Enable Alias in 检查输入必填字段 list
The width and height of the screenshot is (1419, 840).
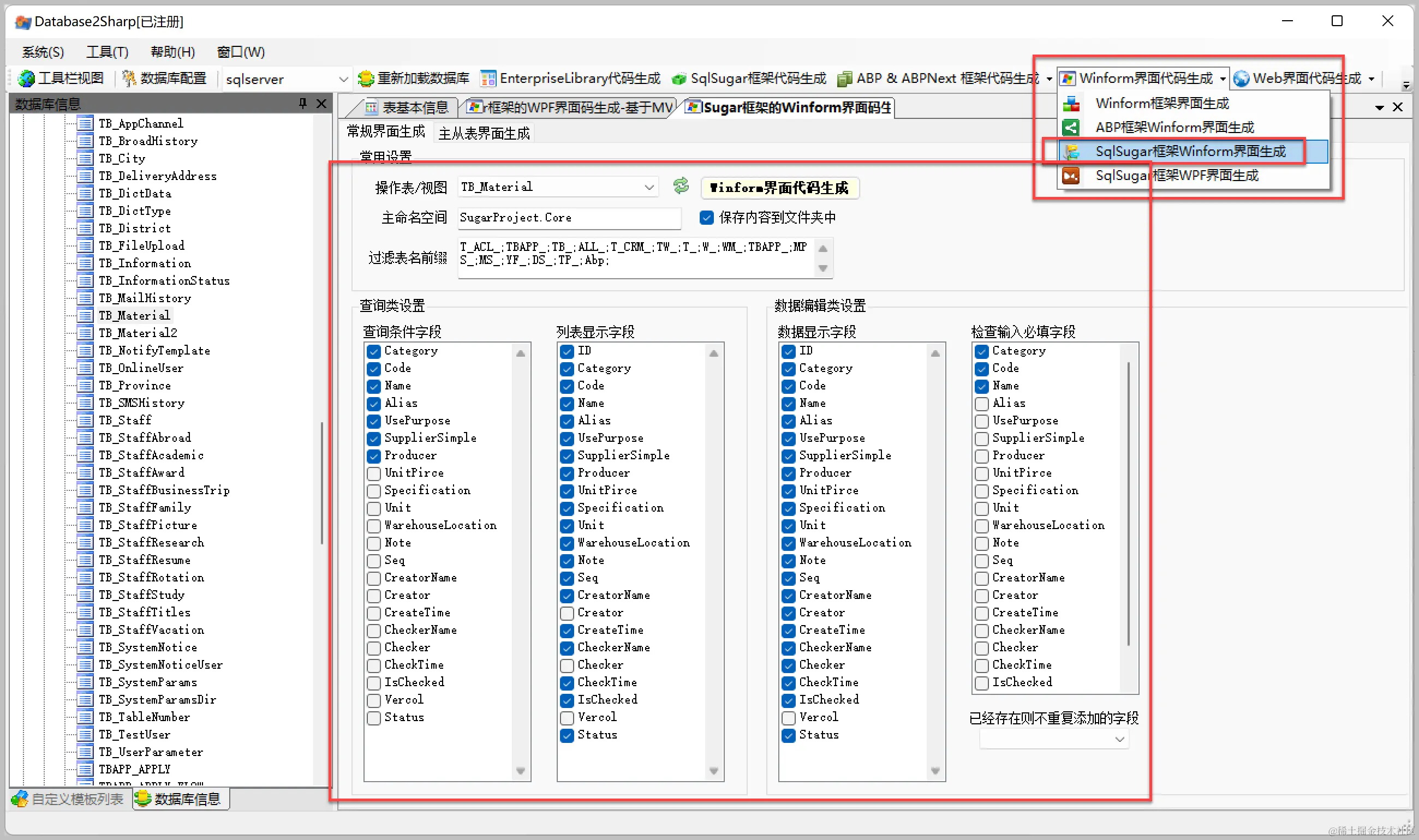click(982, 404)
